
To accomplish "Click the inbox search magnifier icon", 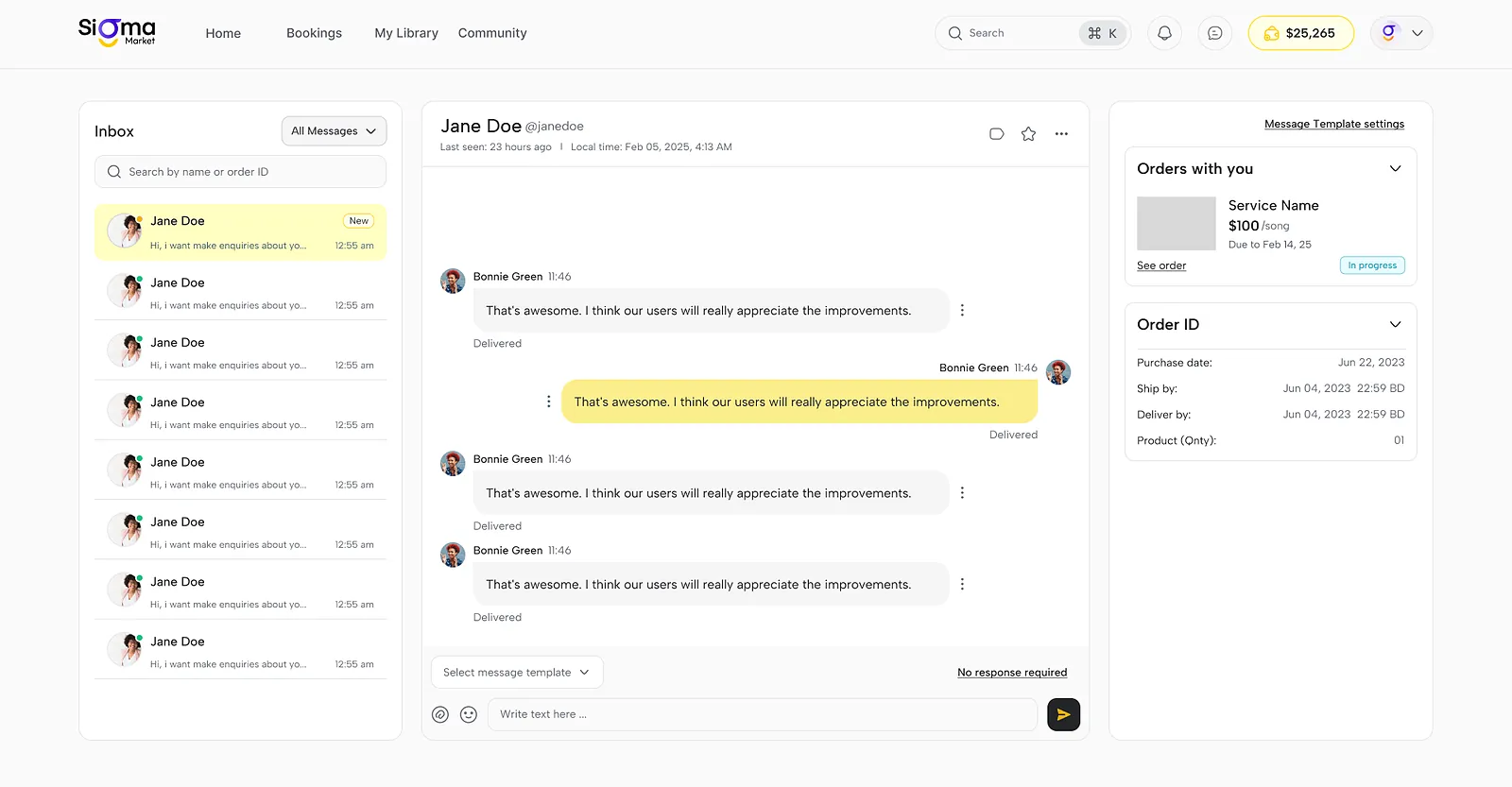I will point(114,172).
